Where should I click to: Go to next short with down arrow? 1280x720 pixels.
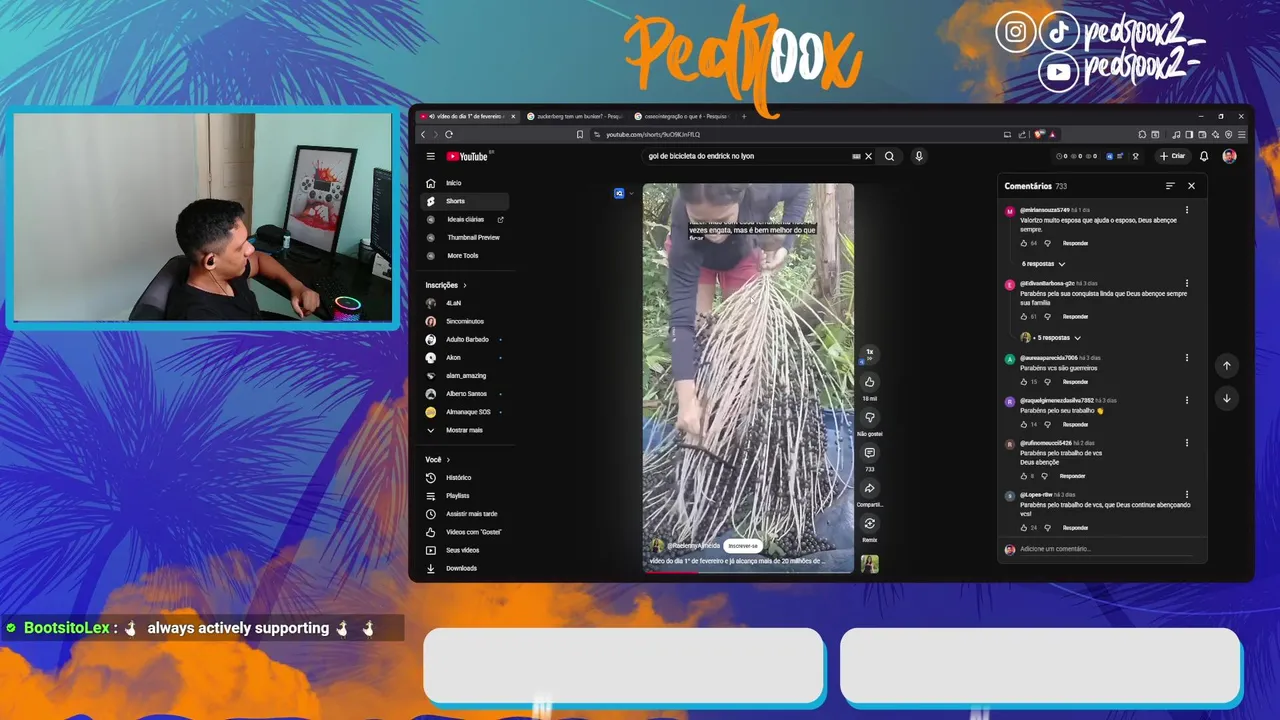coord(1226,398)
